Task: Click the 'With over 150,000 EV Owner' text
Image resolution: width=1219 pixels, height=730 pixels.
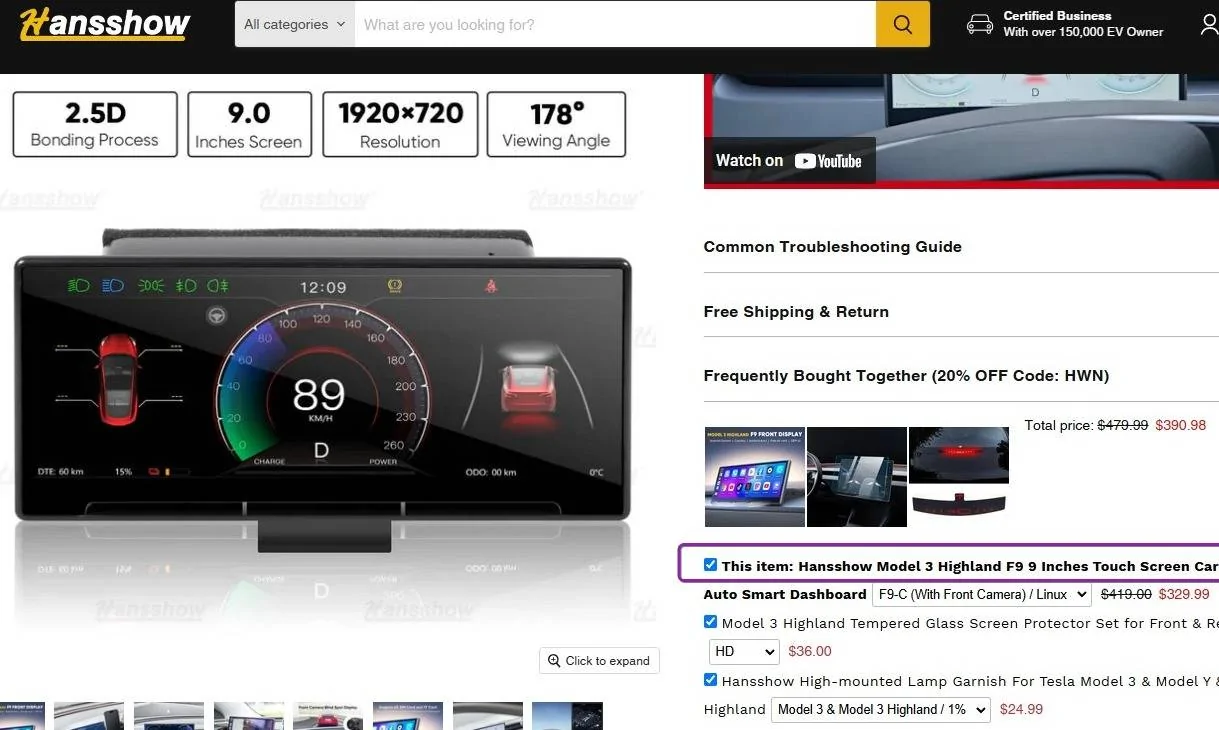Action: pos(1083,32)
